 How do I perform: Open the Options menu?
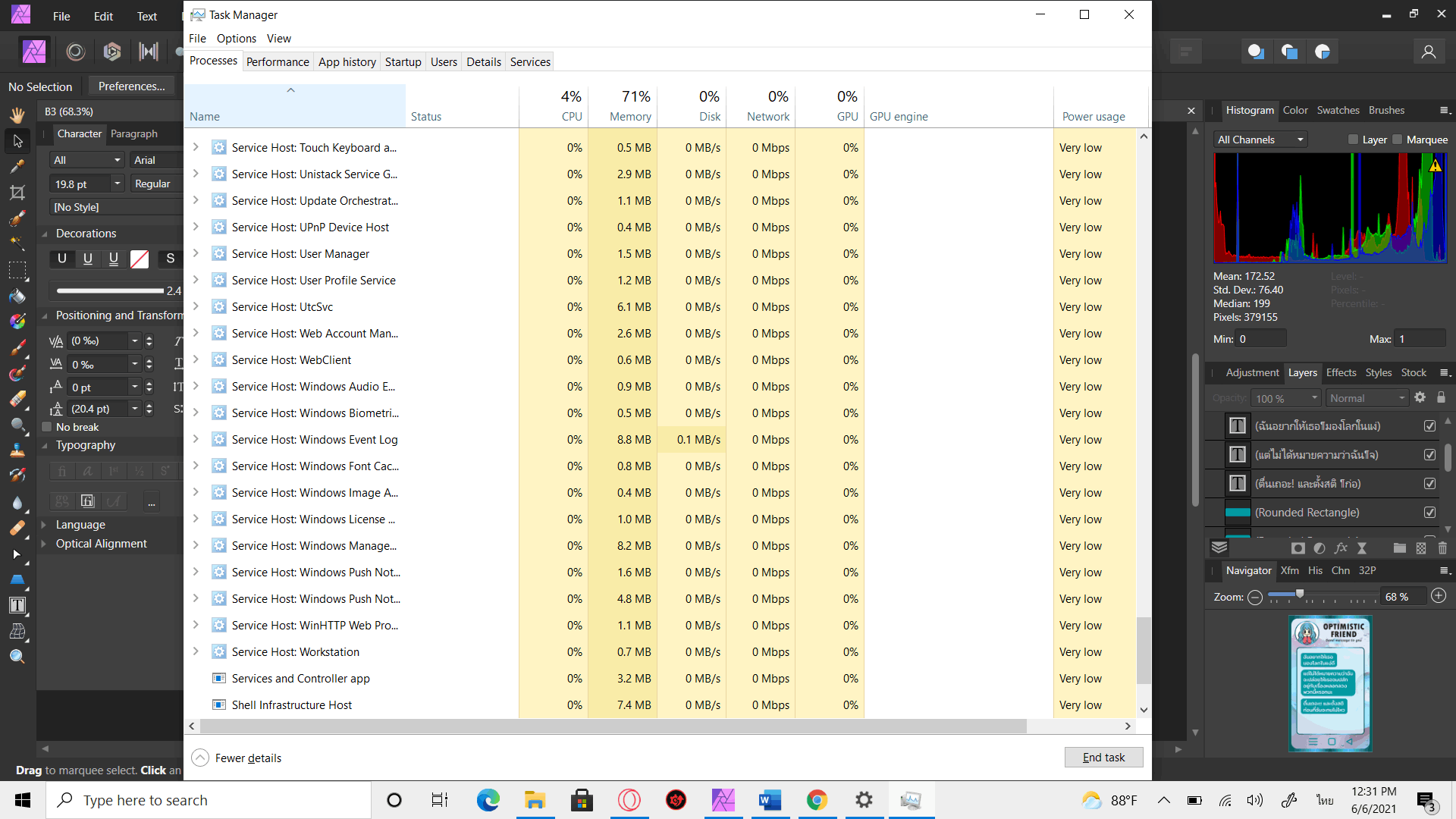236,39
